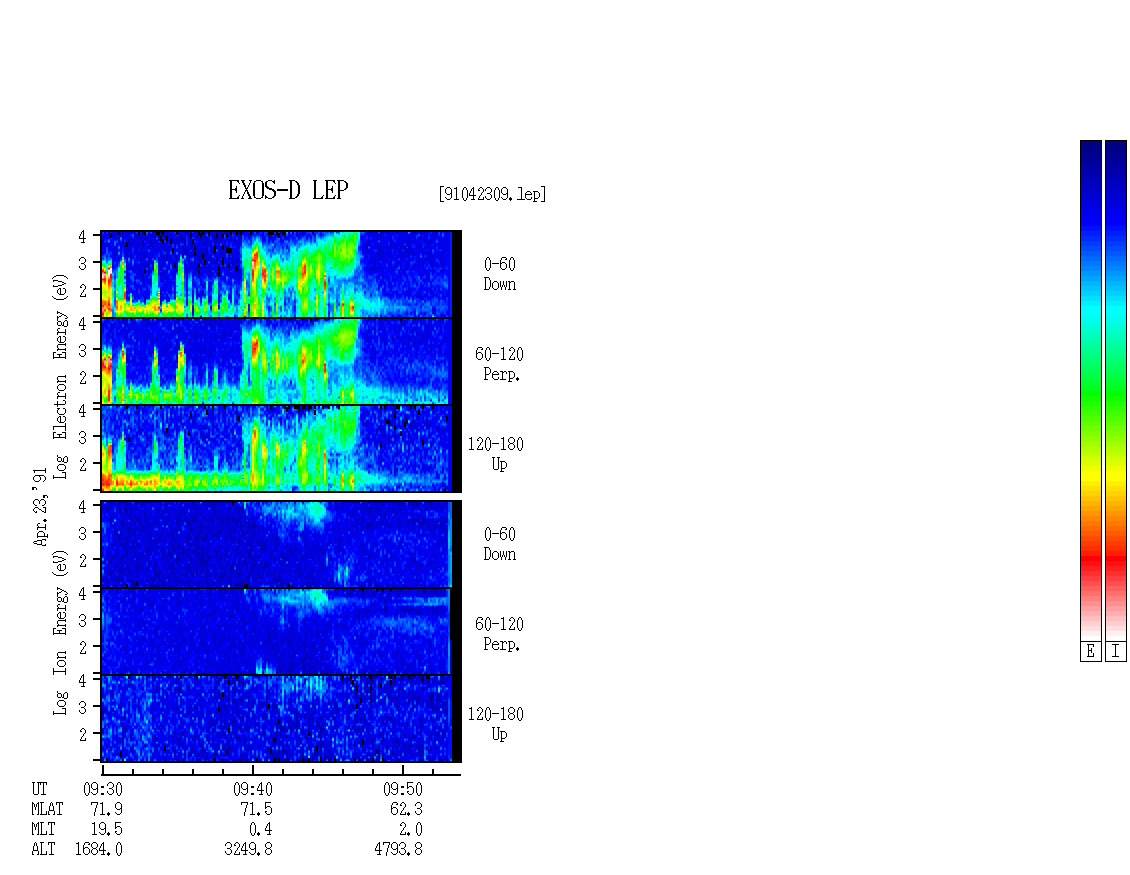Click the MLT value 0.4
The image size is (1130, 875).
point(261,830)
